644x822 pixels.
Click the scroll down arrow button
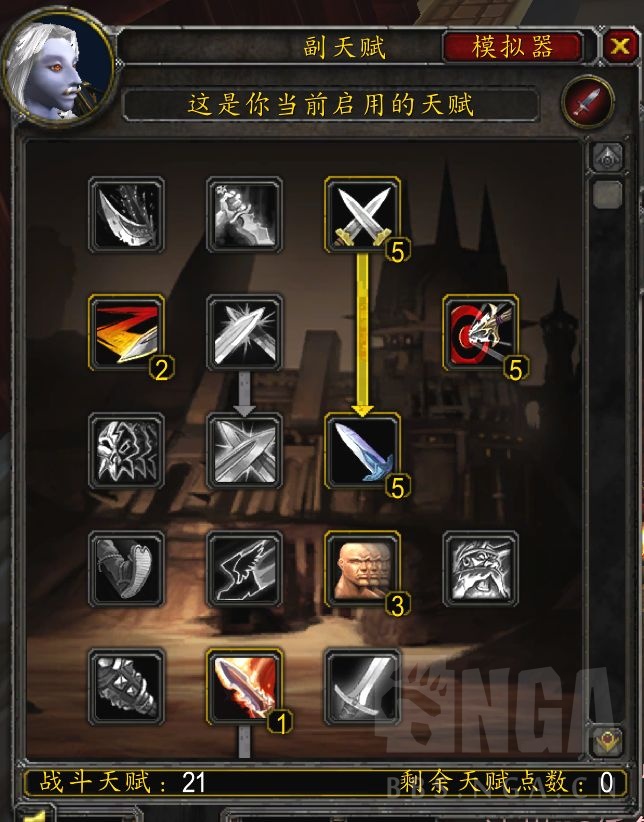(607, 741)
